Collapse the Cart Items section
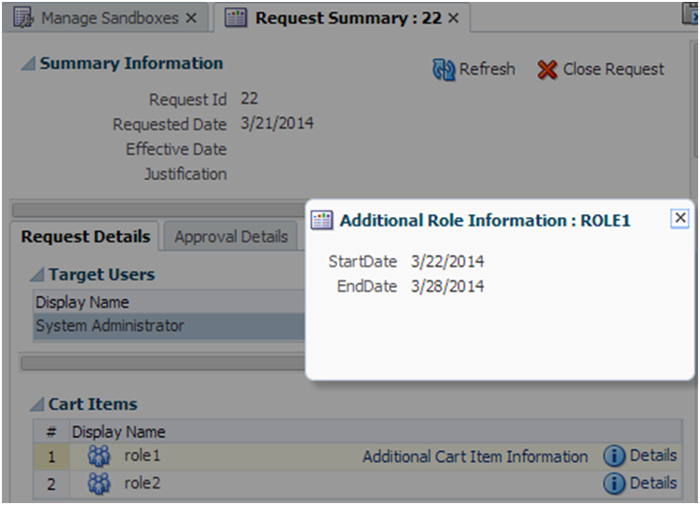The image size is (700, 505). (38, 405)
